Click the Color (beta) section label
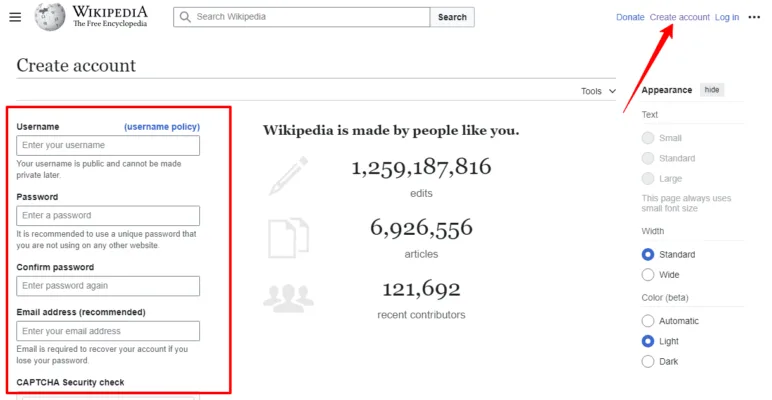This screenshot has height=400, width=772. click(665, 298)
